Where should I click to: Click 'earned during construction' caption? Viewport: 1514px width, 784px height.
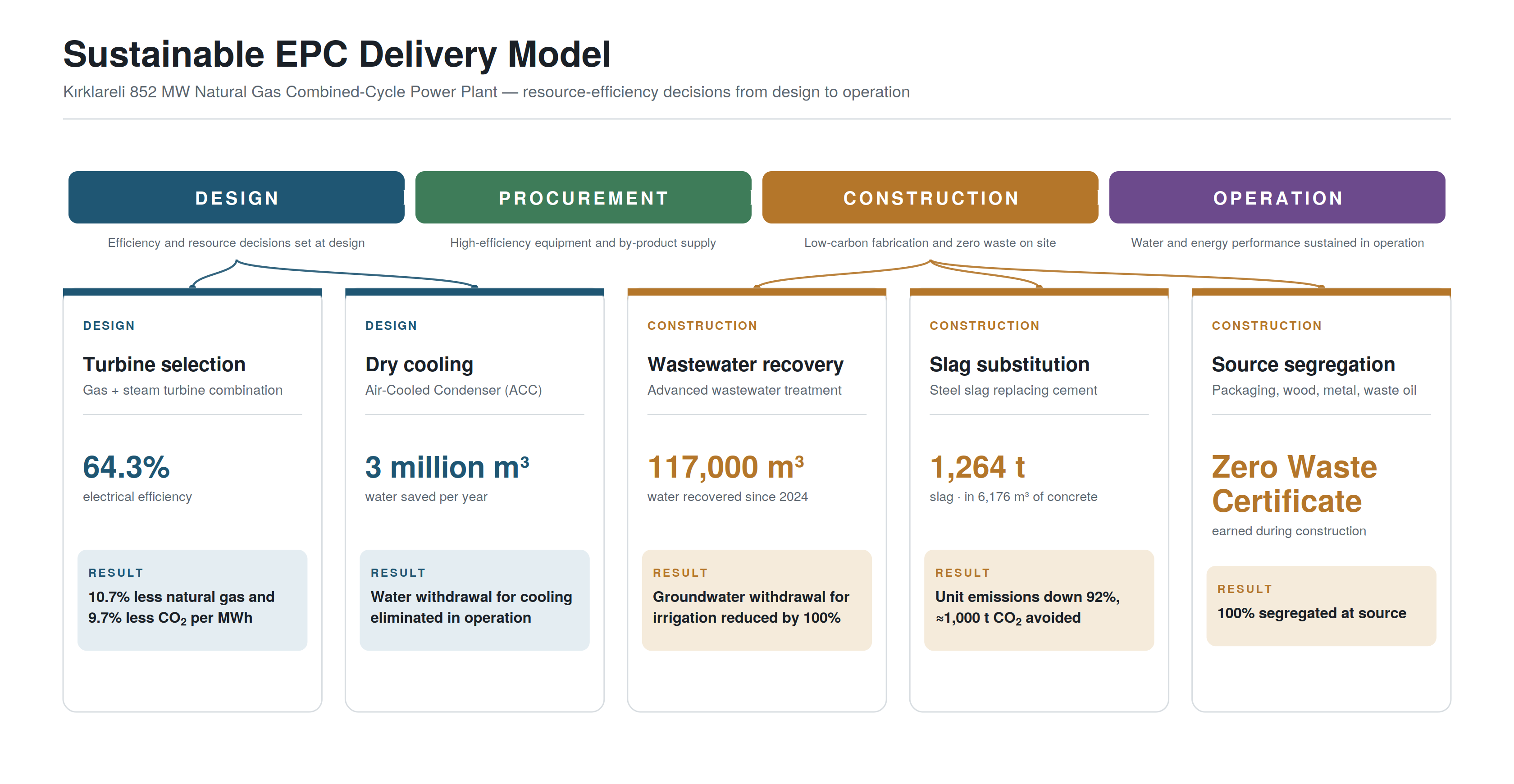click(x=1288, y=531)
